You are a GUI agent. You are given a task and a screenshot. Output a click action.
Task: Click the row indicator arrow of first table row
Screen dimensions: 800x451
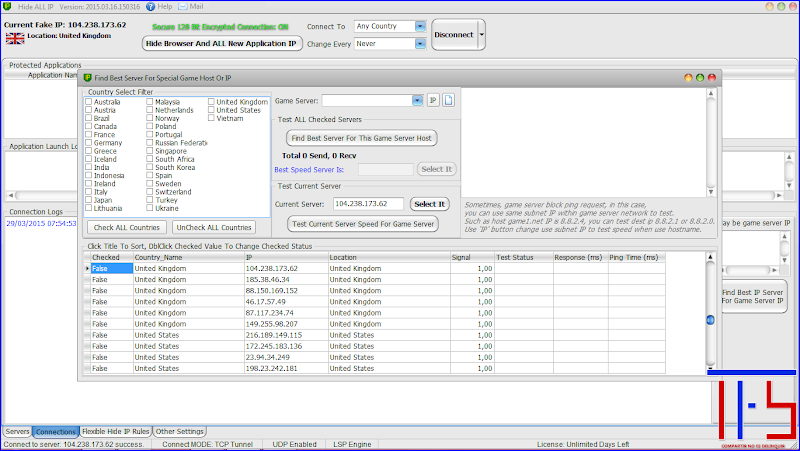(87, 268)
